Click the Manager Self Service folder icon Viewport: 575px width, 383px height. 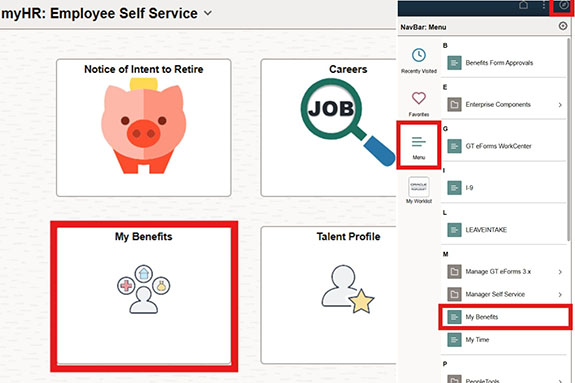click(x=454, y=294)
